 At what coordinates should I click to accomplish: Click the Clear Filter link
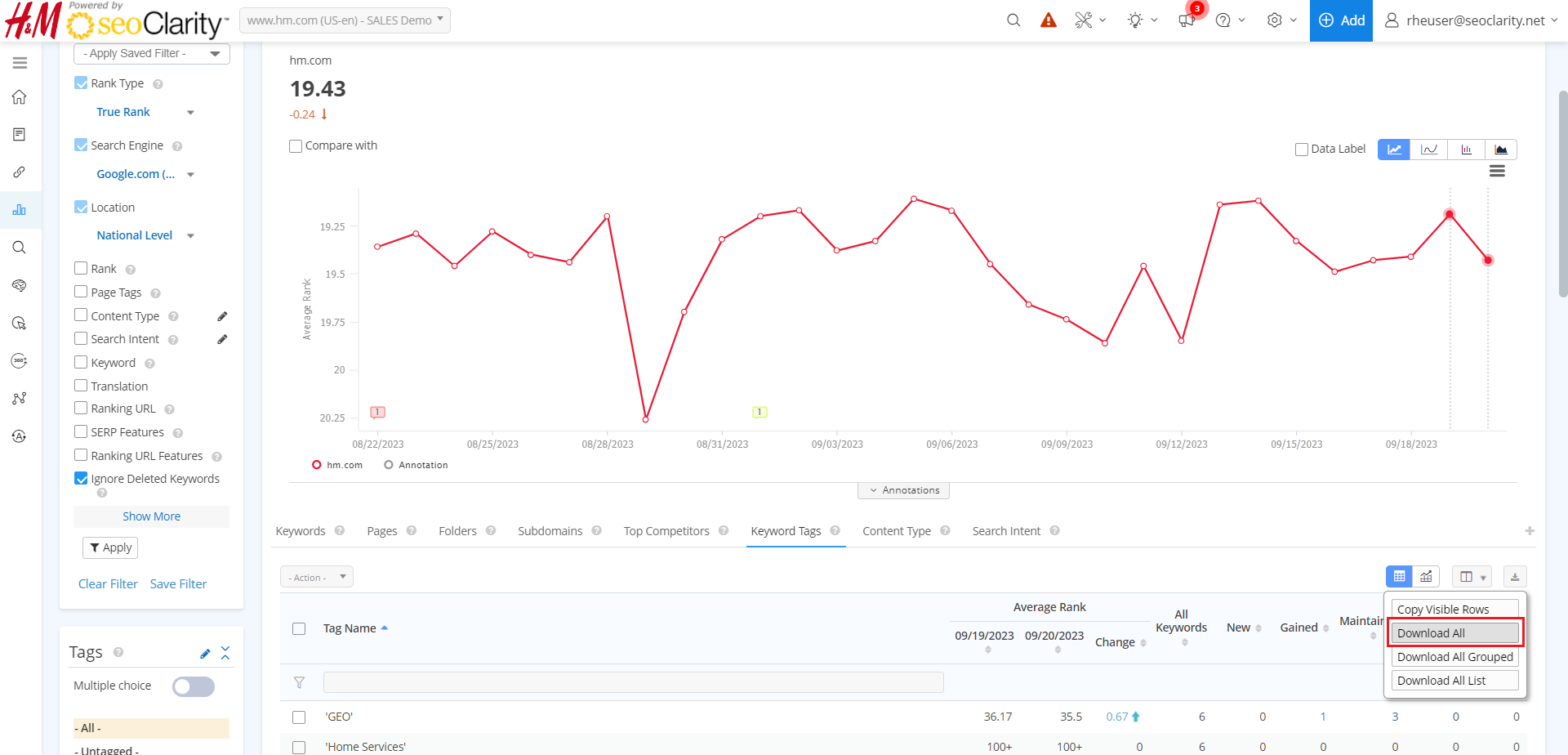[108, 584]
